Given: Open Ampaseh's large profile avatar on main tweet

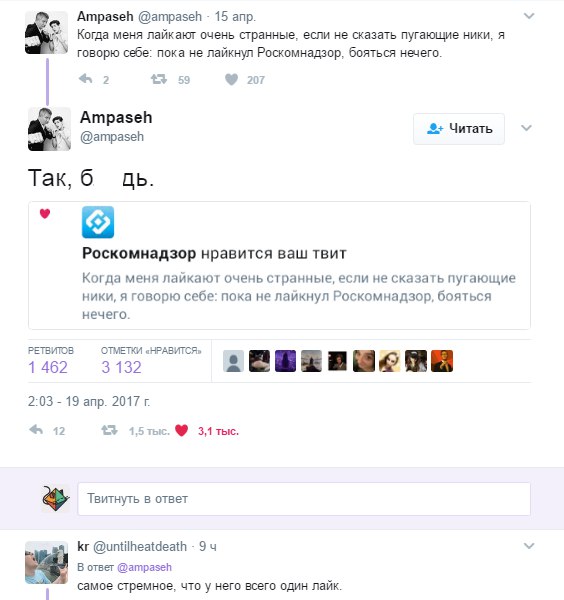Looking at the screenshot, I should click(x=49, y=129).
